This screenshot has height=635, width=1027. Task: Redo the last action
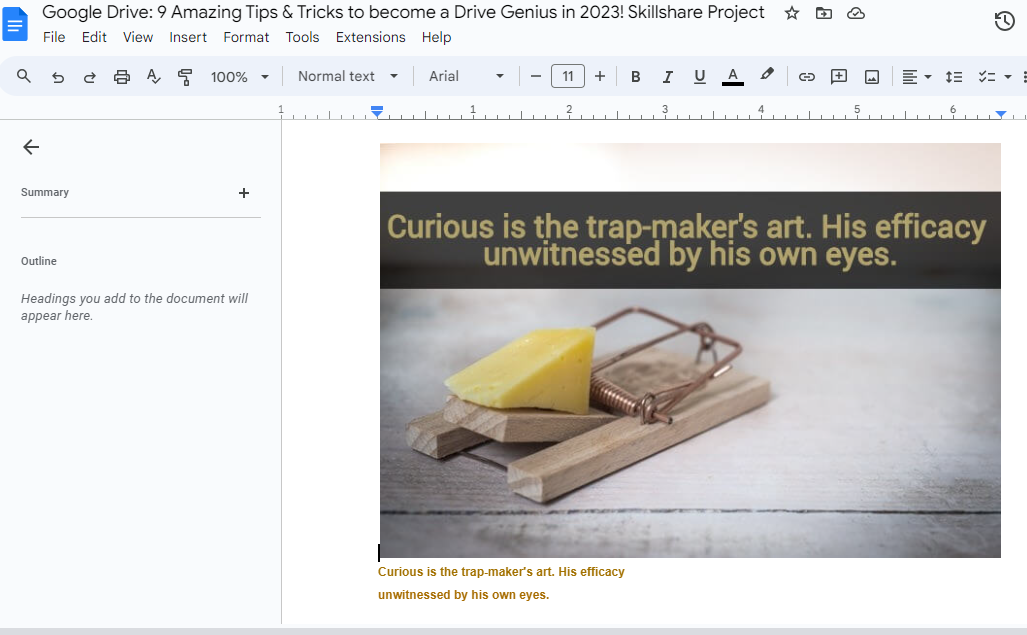click(x=90, y=77)
